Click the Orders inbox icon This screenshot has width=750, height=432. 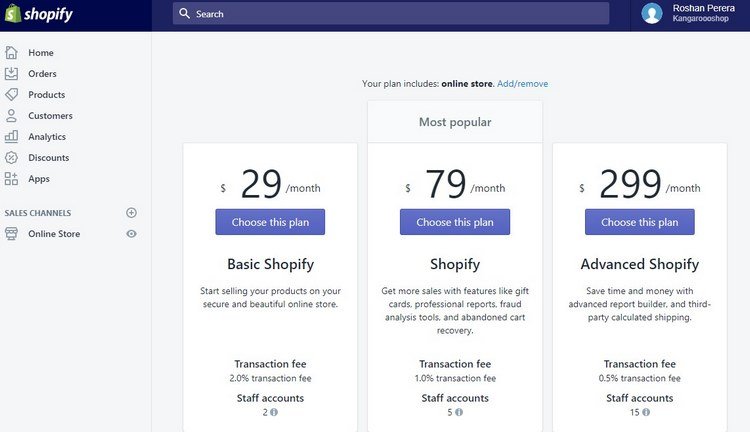click(x=11, y=74)
